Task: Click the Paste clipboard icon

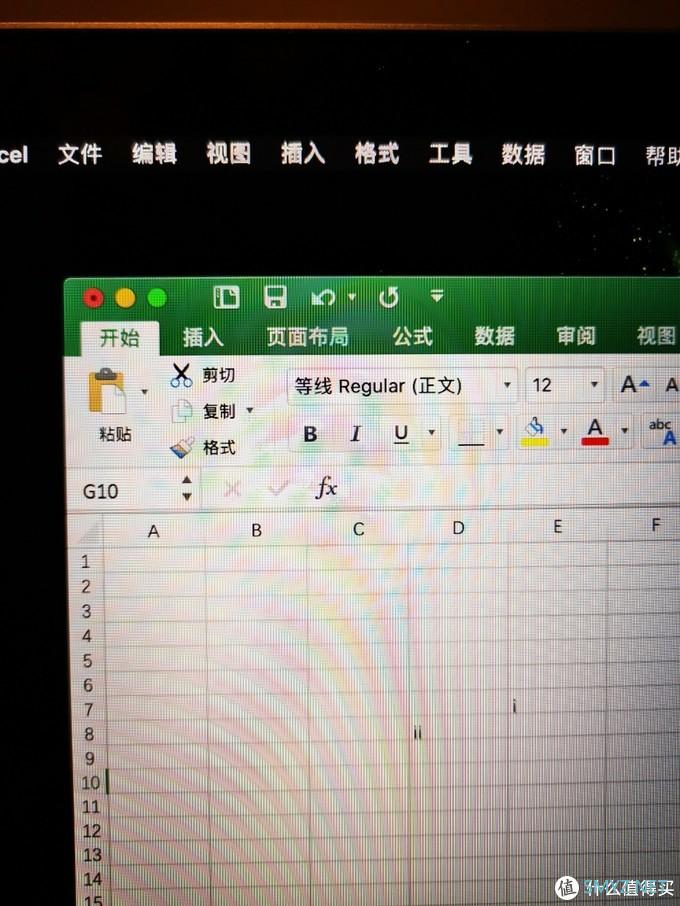Action: tap(107, 391)
